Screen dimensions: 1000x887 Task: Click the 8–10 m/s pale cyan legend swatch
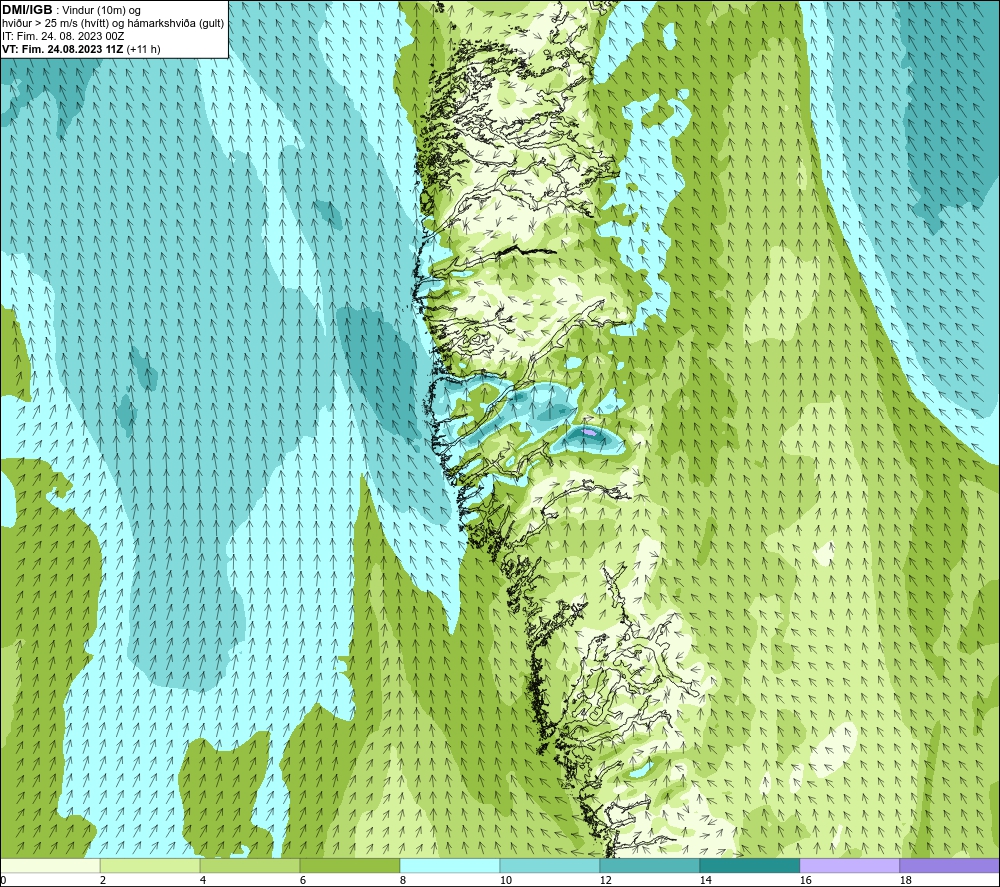pyautogui.click(x=450, y=866)
